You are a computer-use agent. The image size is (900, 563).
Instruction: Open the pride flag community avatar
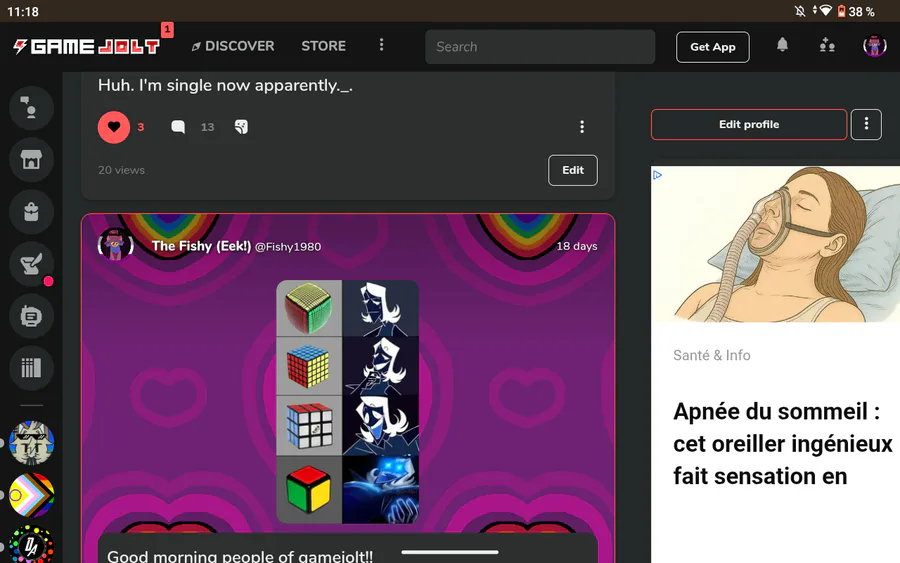pyautogui.click(x=32, y=495)
